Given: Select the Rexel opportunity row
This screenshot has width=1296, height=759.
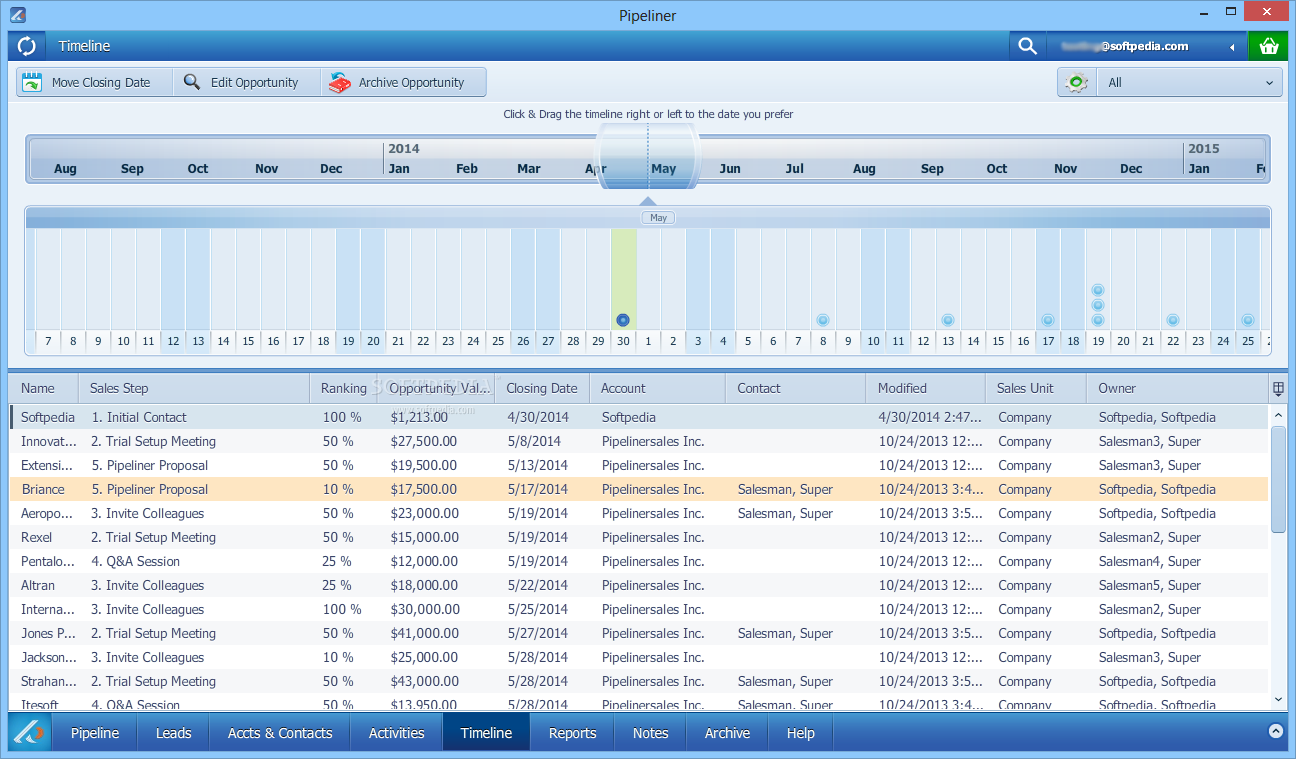Looking at the screenshot, I should click(639, 537).
